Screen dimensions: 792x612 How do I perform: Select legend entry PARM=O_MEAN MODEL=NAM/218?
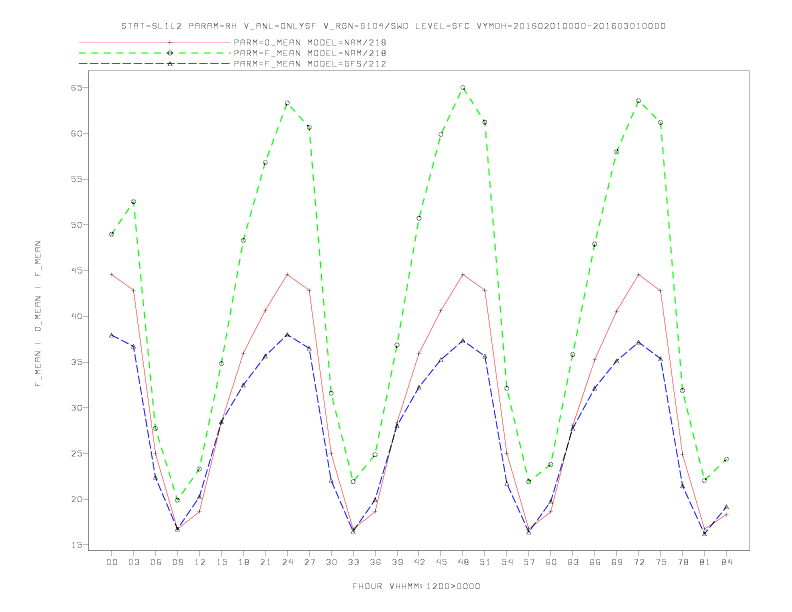pyautogui.click(x=310, y=42)
